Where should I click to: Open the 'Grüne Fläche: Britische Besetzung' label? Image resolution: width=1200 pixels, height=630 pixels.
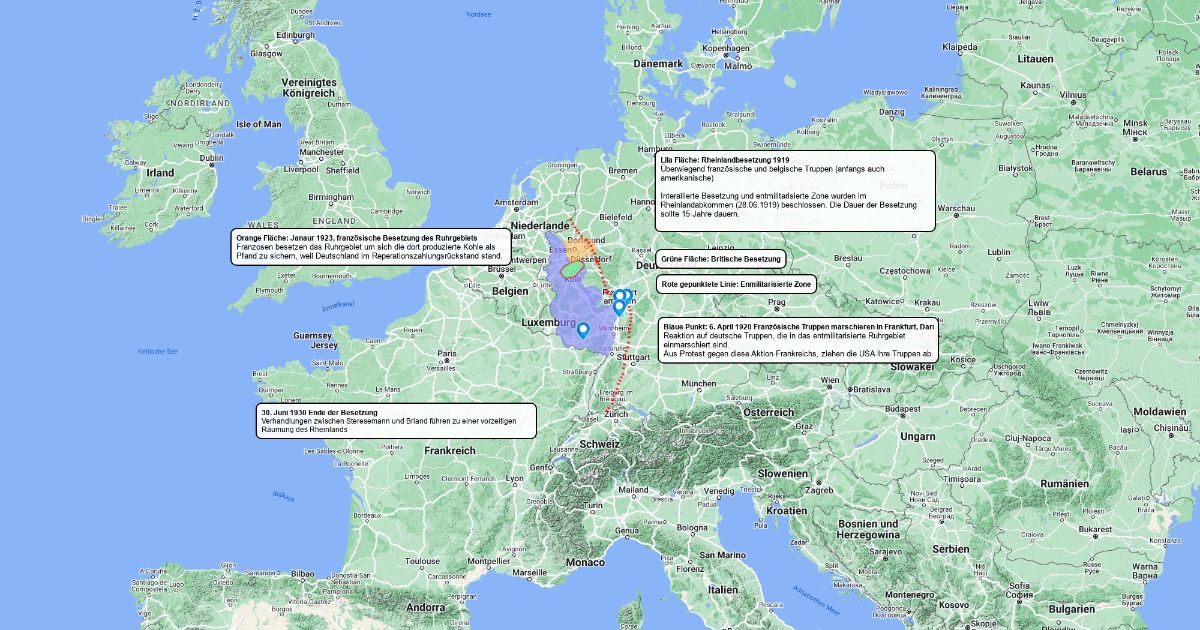pos(721,259)
